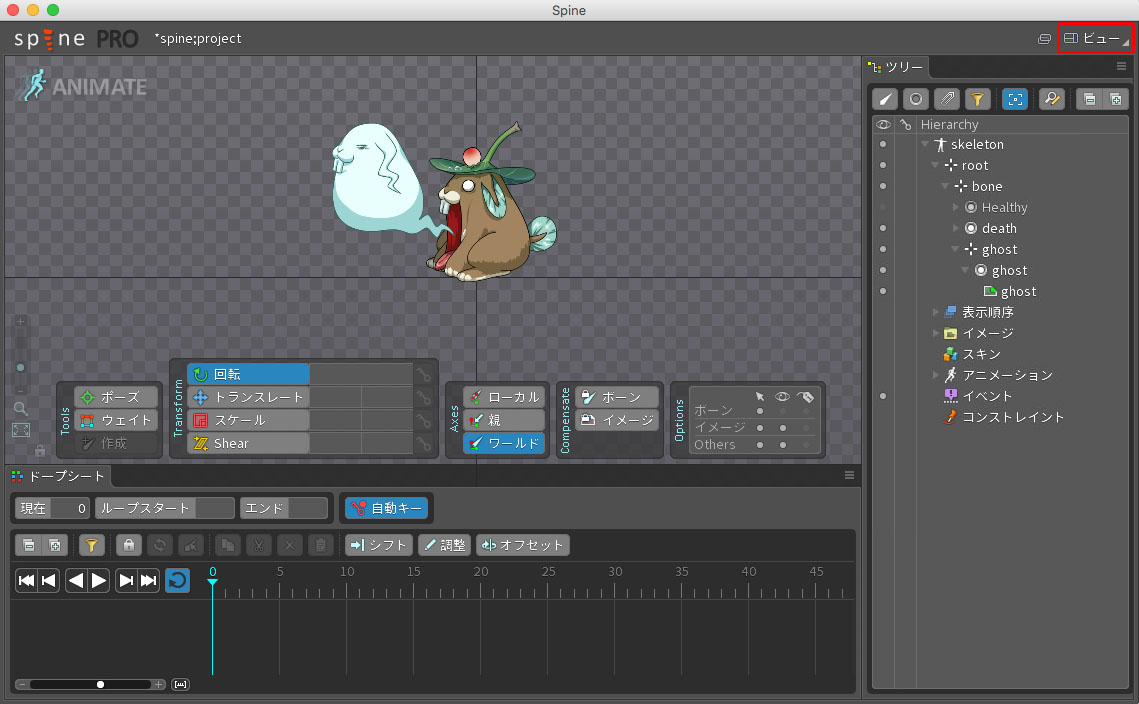
Task: Adjust the viewport zoom slider handle
Action: [x=20, y=368]
